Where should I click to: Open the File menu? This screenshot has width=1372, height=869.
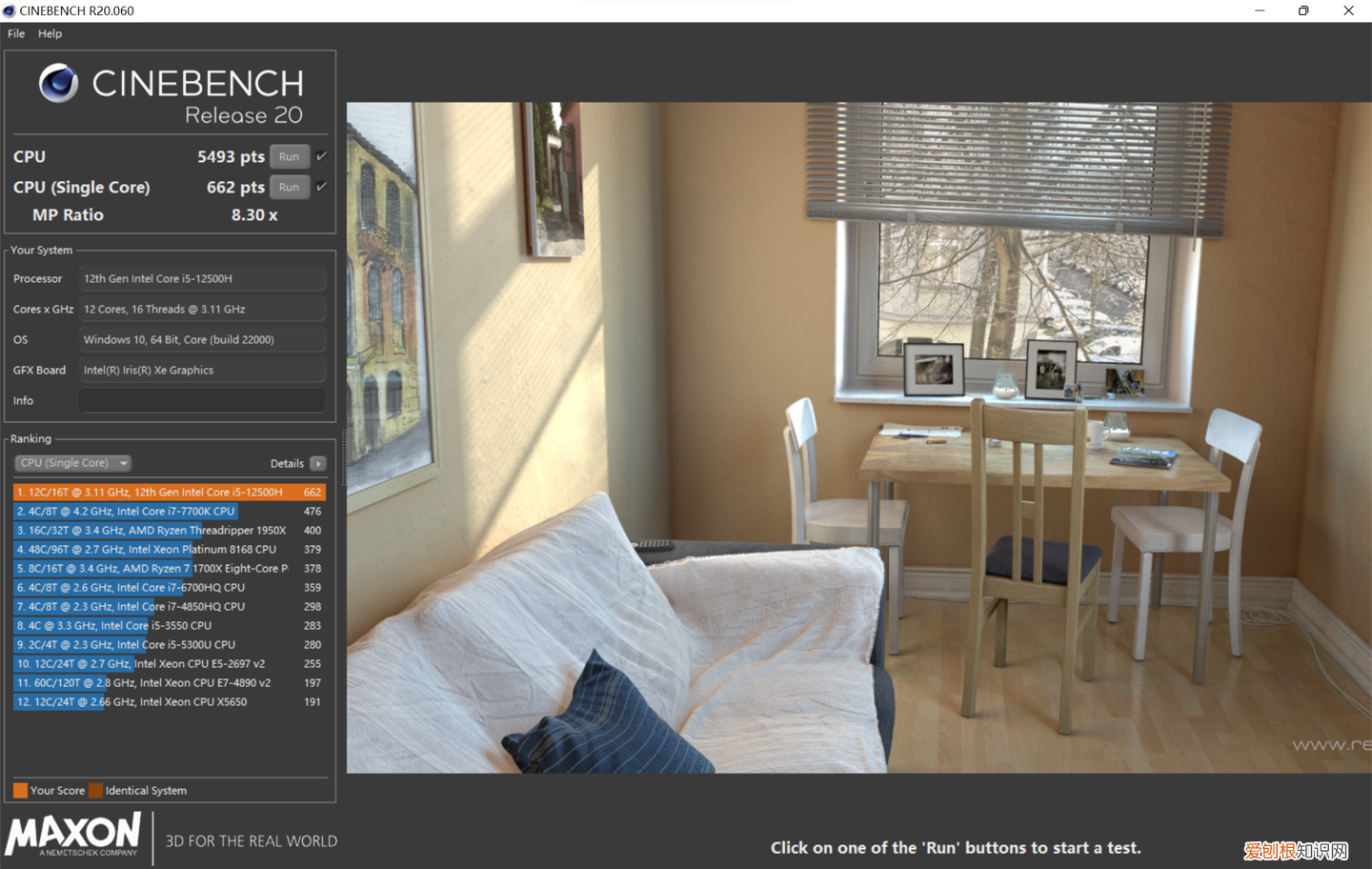[16, 33]
